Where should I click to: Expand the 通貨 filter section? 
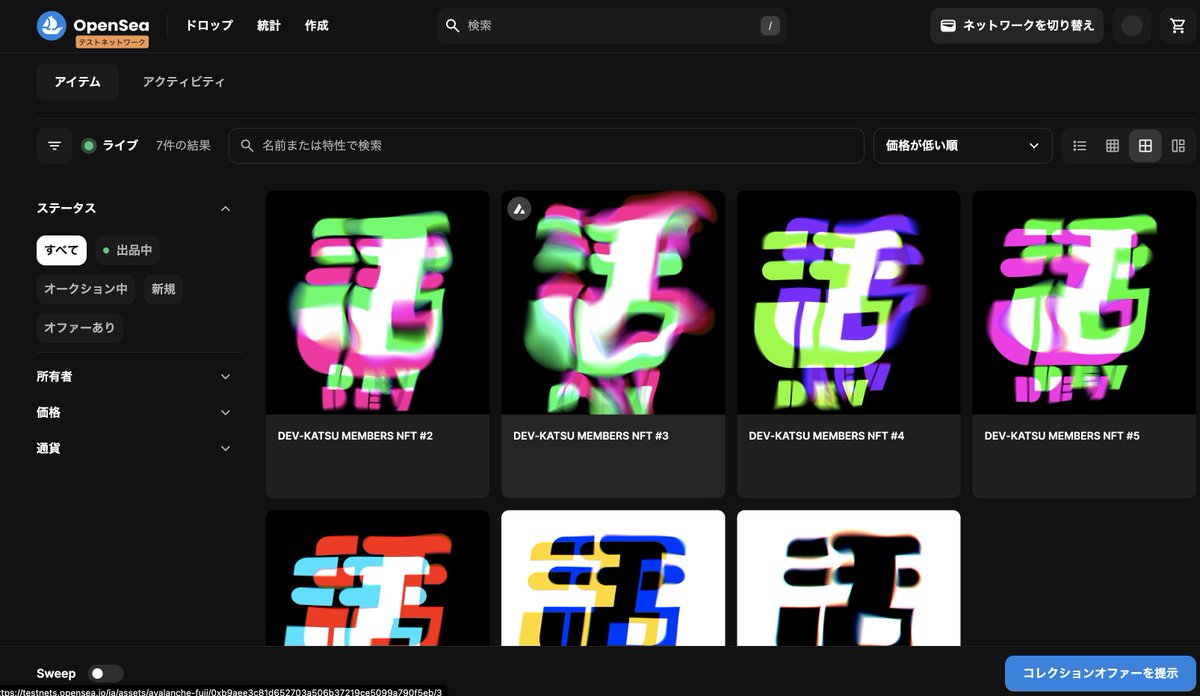coord(134,448)
